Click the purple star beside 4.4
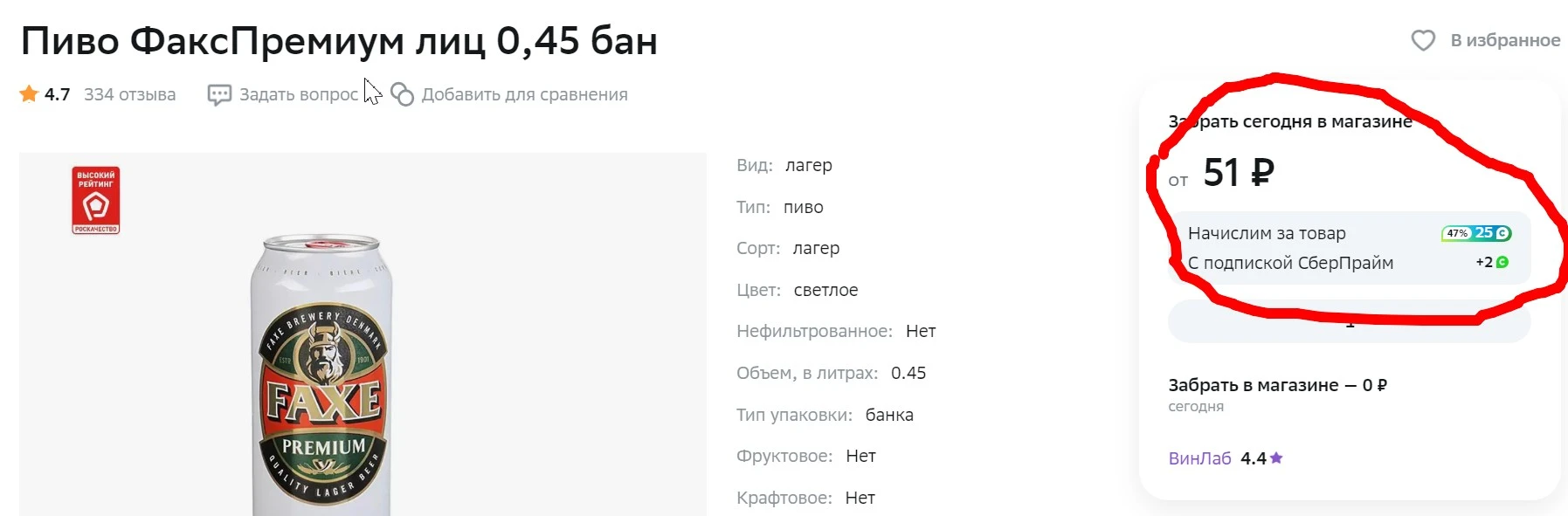Viewport: 1568px width, 516px height. [1276, 458]
